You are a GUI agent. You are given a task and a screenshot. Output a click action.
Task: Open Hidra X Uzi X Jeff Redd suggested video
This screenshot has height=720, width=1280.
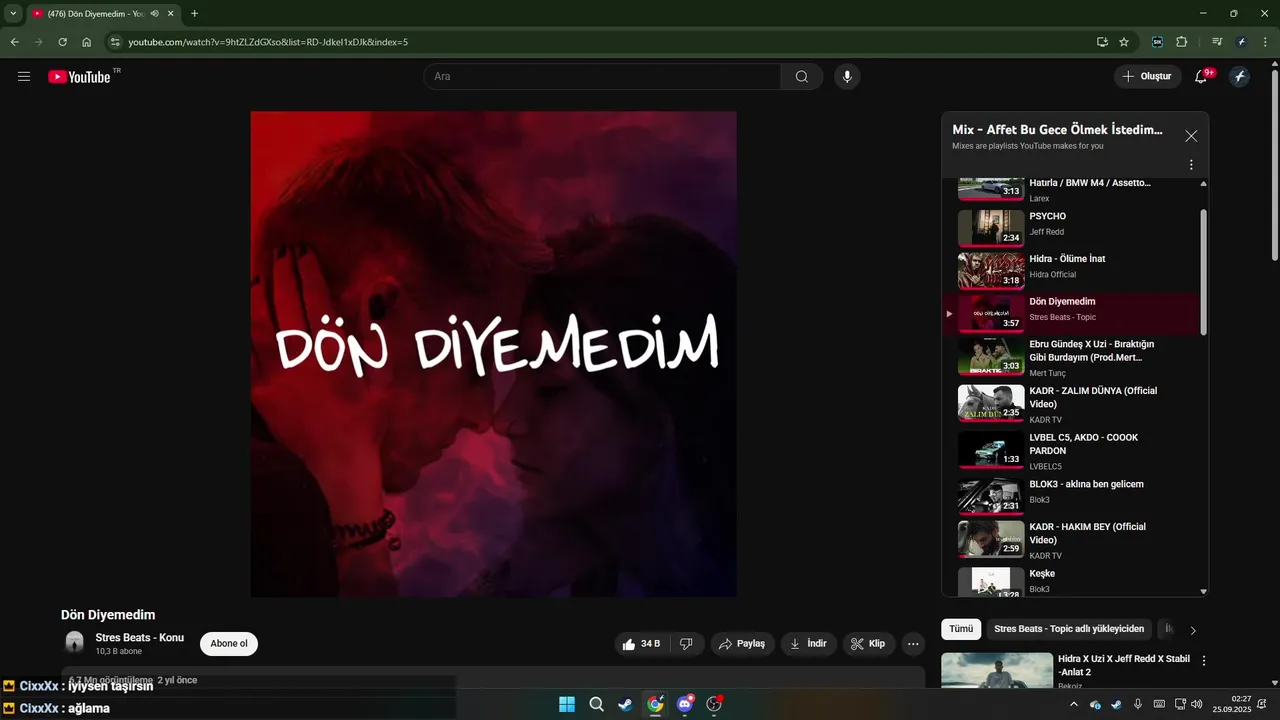click(x=1070, y=669)
